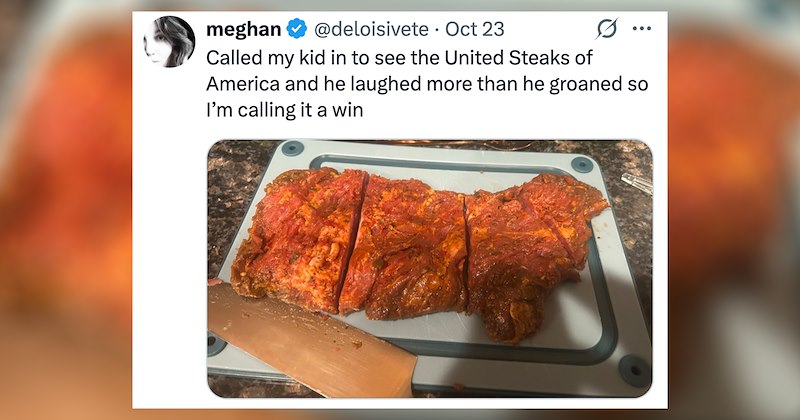Open the three-dot more options menu

[x=641, y=29]
